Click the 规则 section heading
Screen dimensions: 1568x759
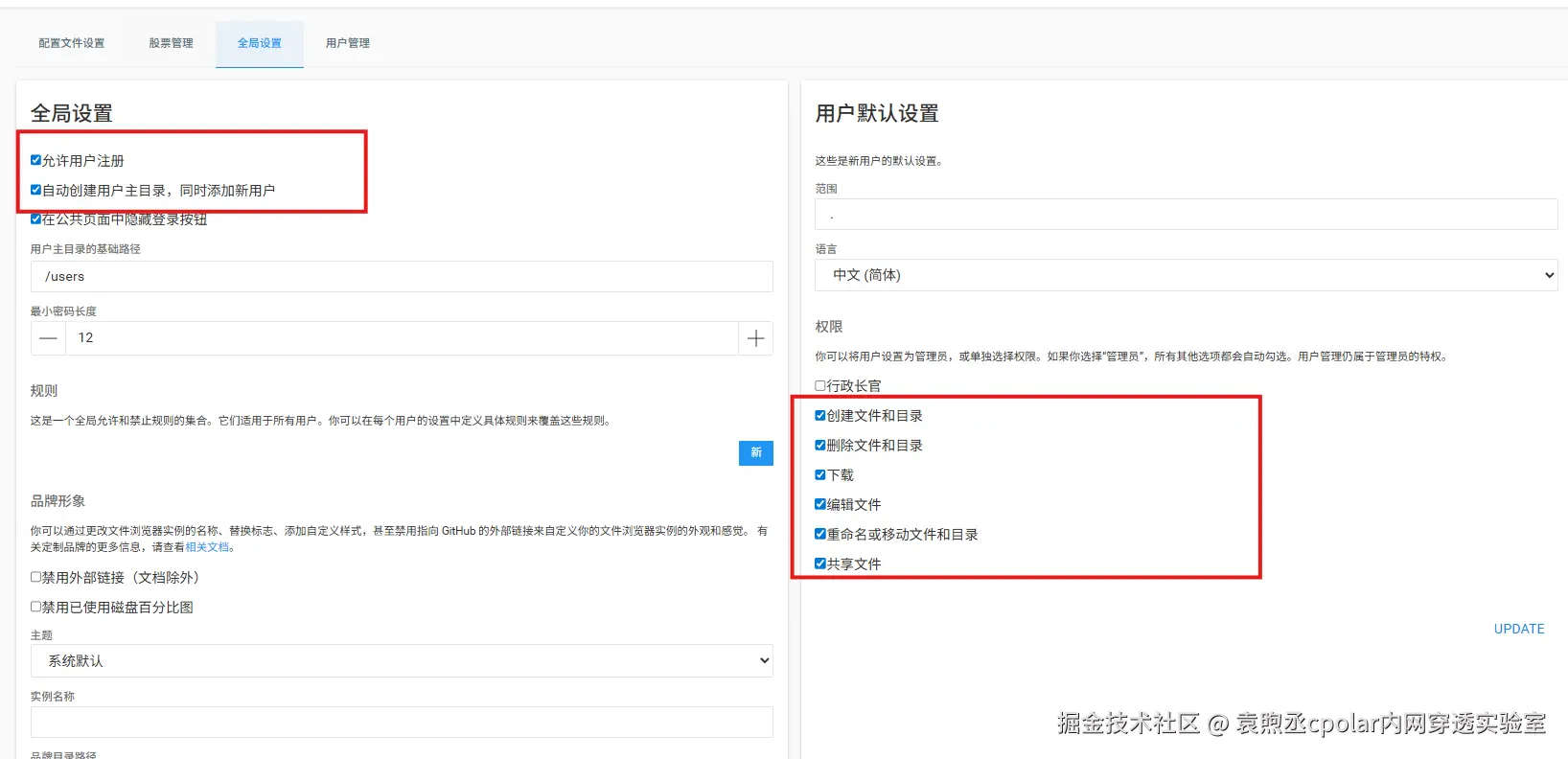tap(44, 391)
